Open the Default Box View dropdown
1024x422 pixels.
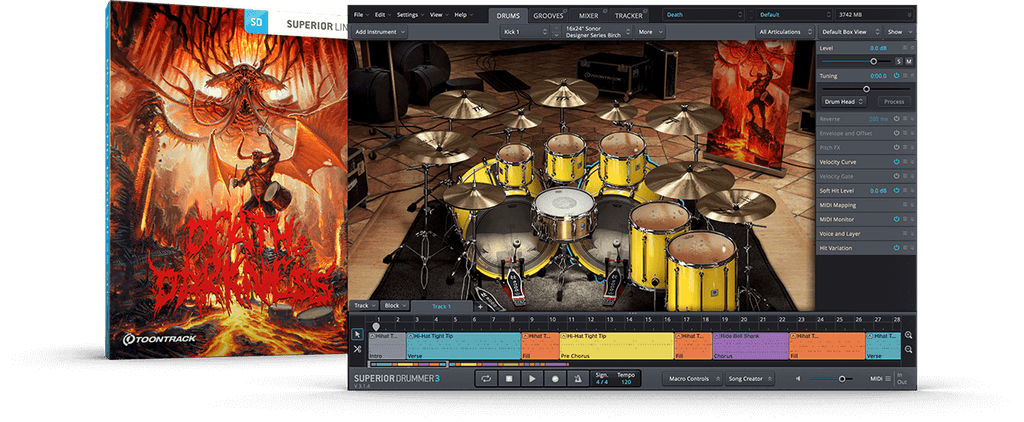849,31
